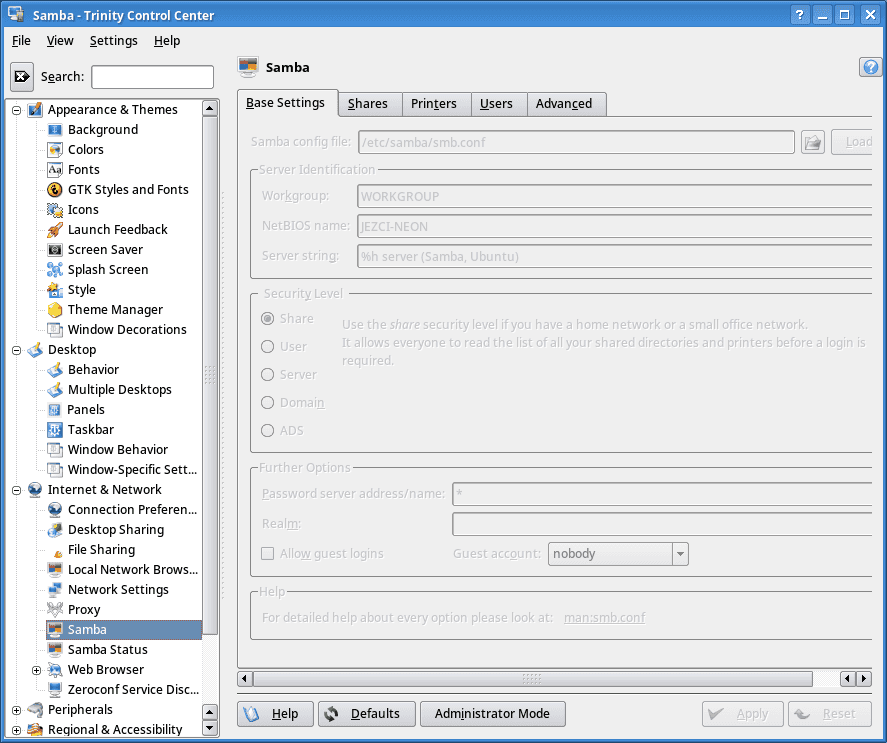Select Multiple Desktops icon
Image resolution: width=887 pixels, height=743 pixels.
click(55, 389)
